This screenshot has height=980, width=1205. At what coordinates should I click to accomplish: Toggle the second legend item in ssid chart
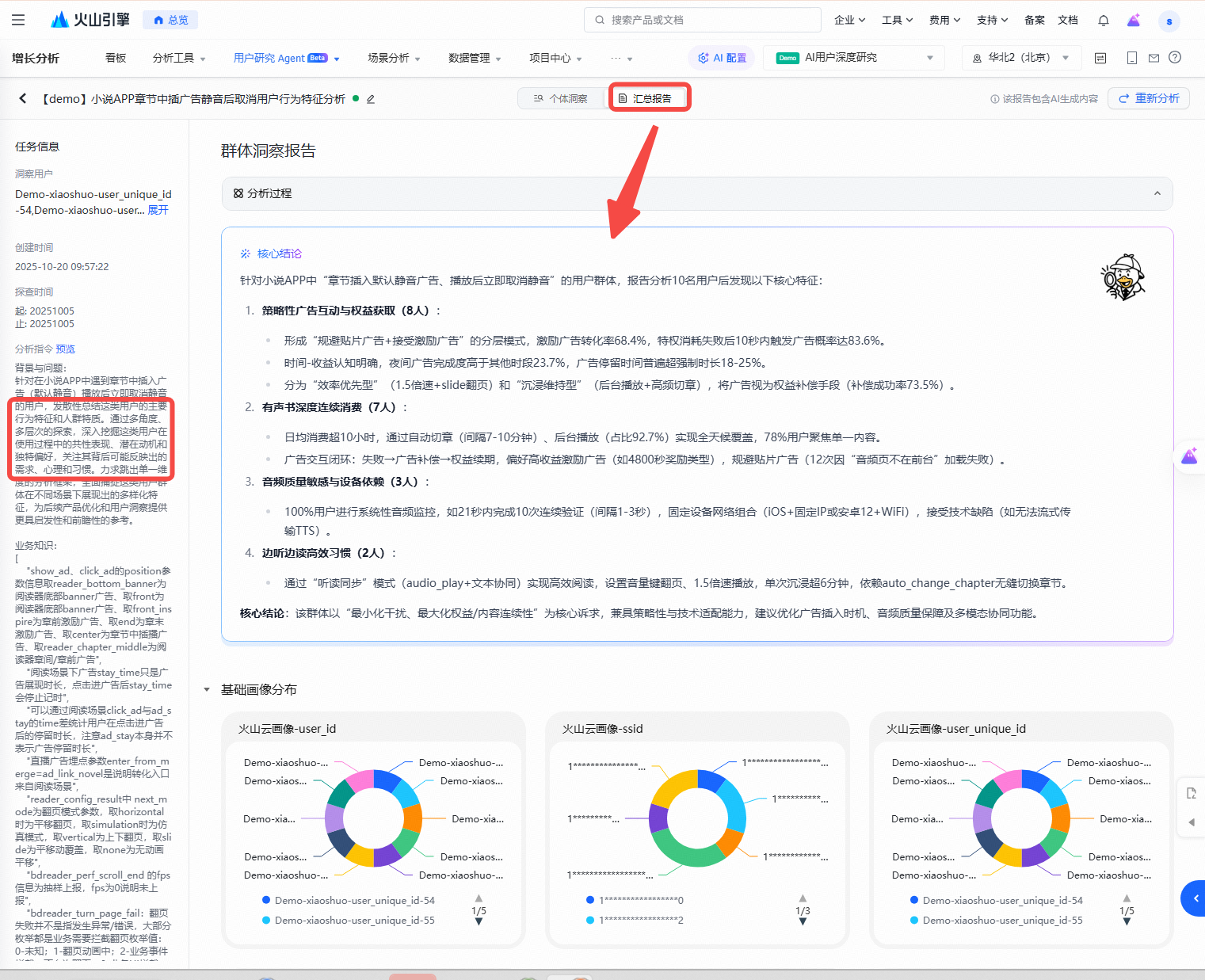635,920
